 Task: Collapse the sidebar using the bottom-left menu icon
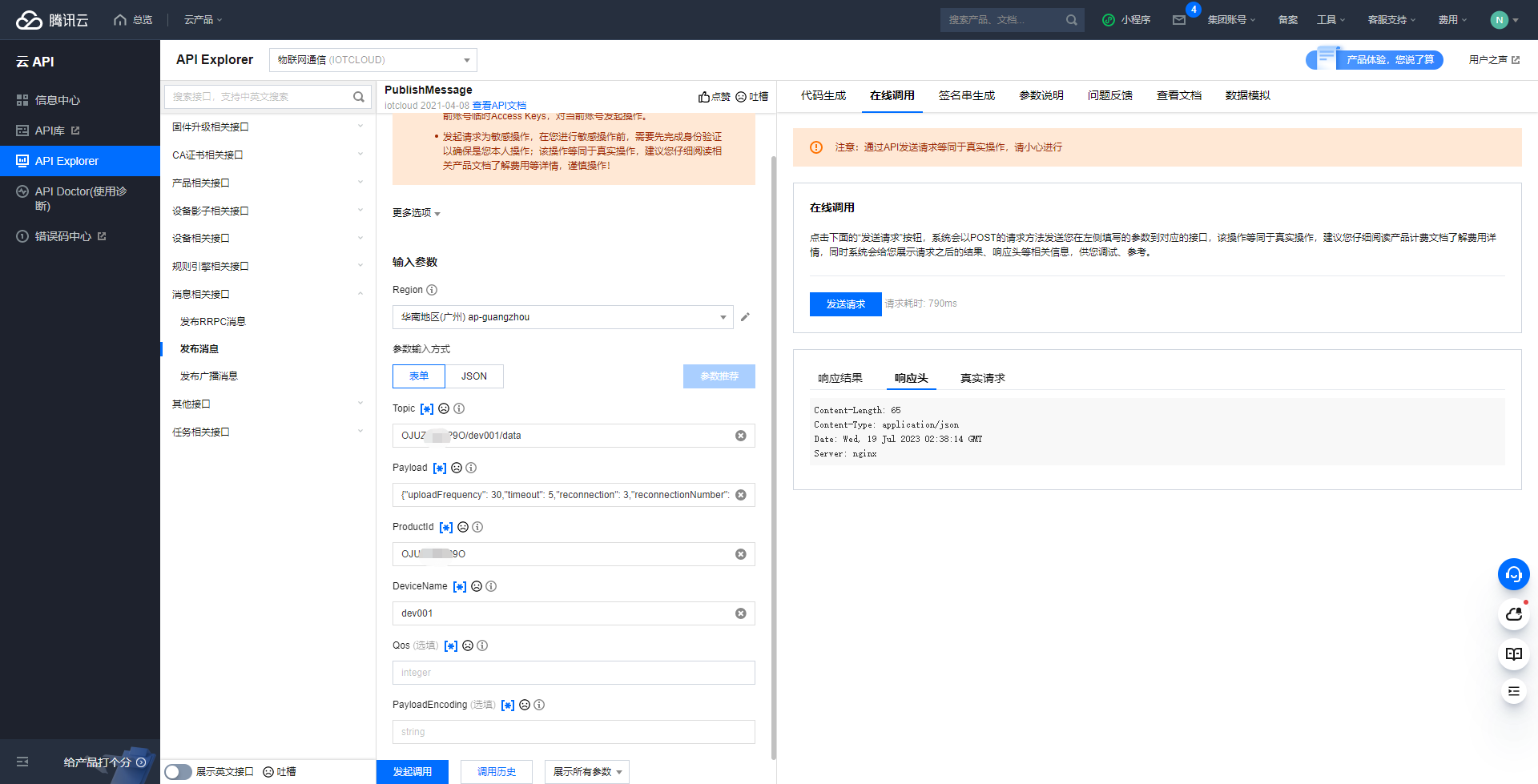click(22, 762)
